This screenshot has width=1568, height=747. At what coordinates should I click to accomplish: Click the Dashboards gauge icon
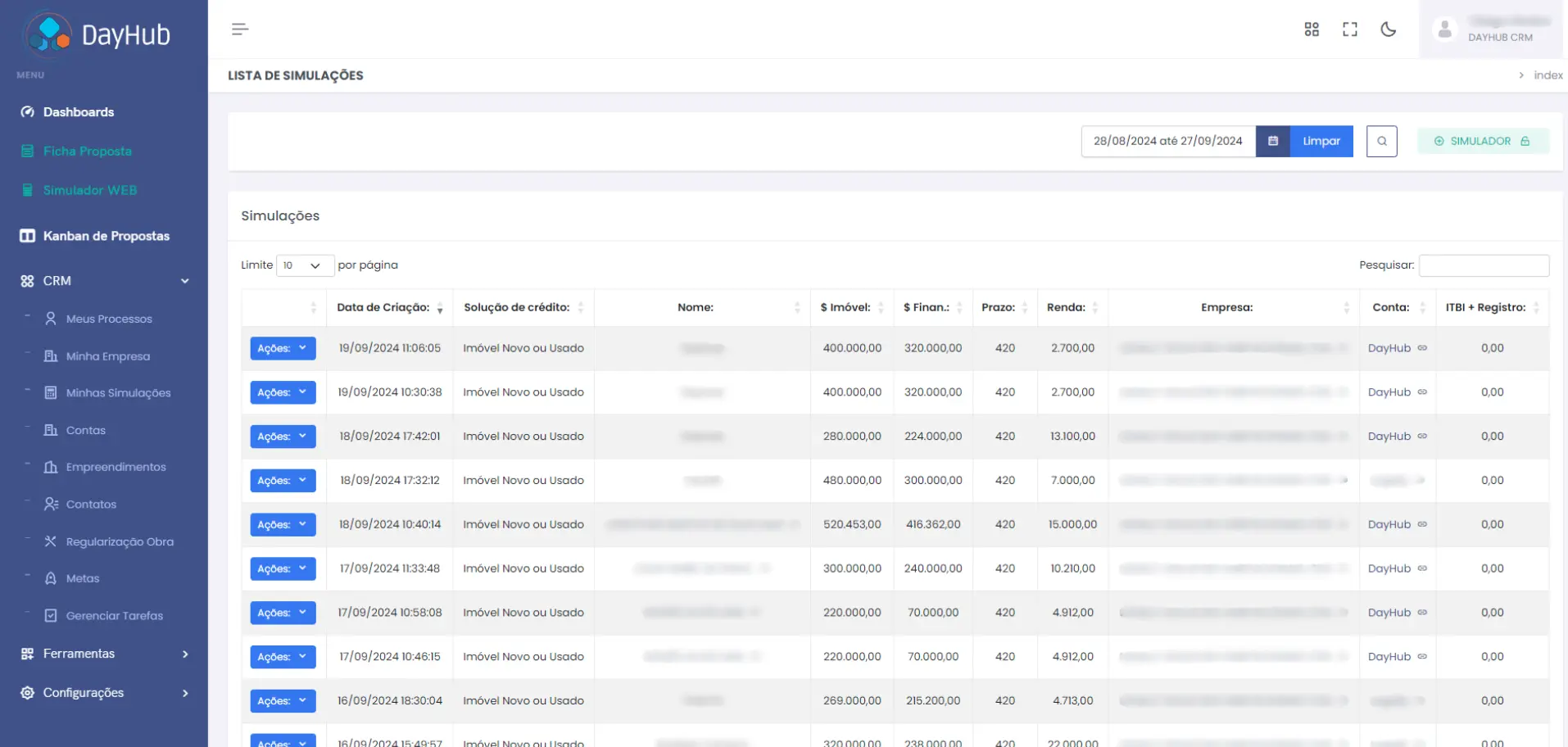pos(27,112)
